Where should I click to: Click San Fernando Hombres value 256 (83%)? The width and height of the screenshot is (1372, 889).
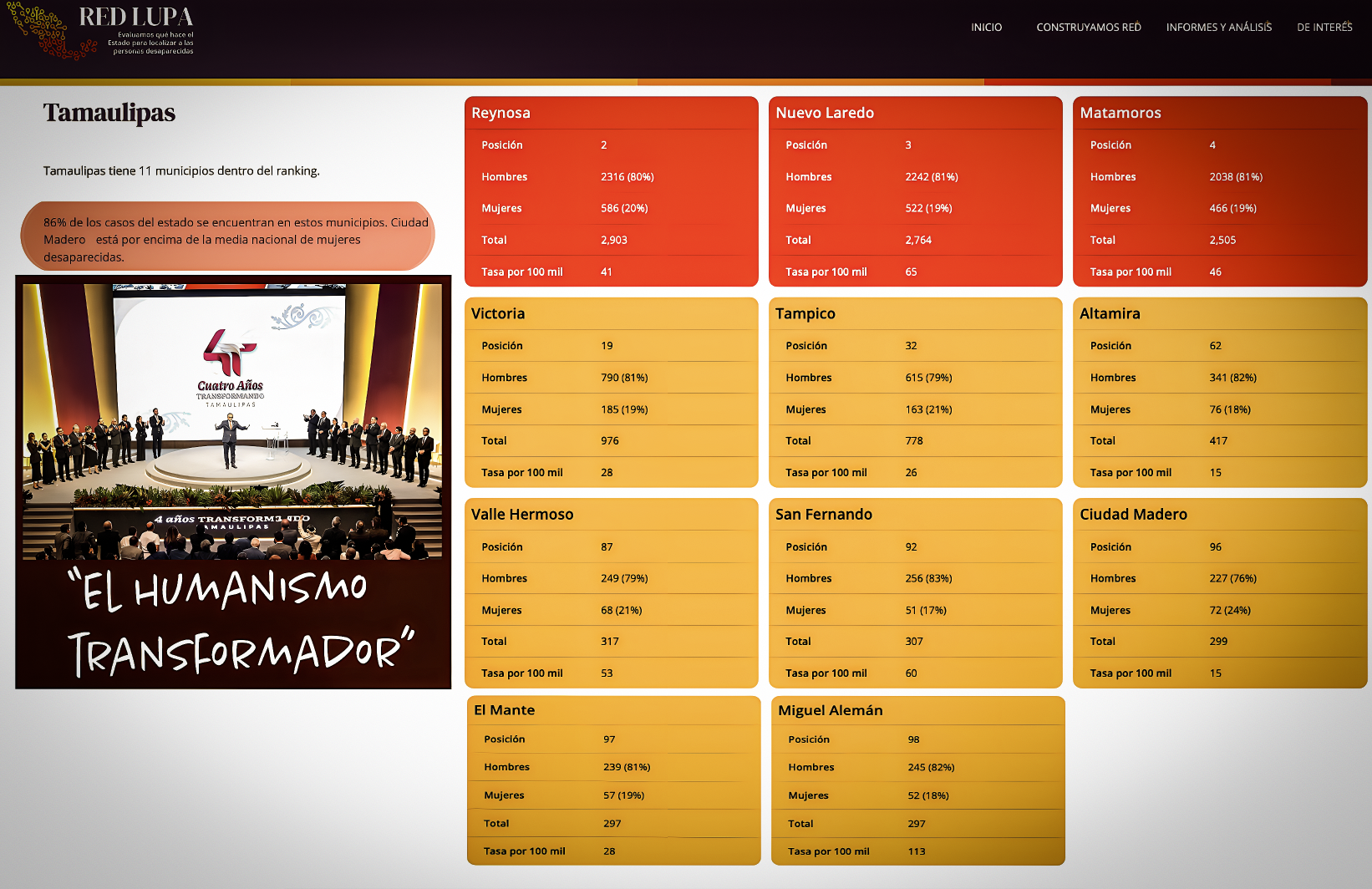coord(928,578)
